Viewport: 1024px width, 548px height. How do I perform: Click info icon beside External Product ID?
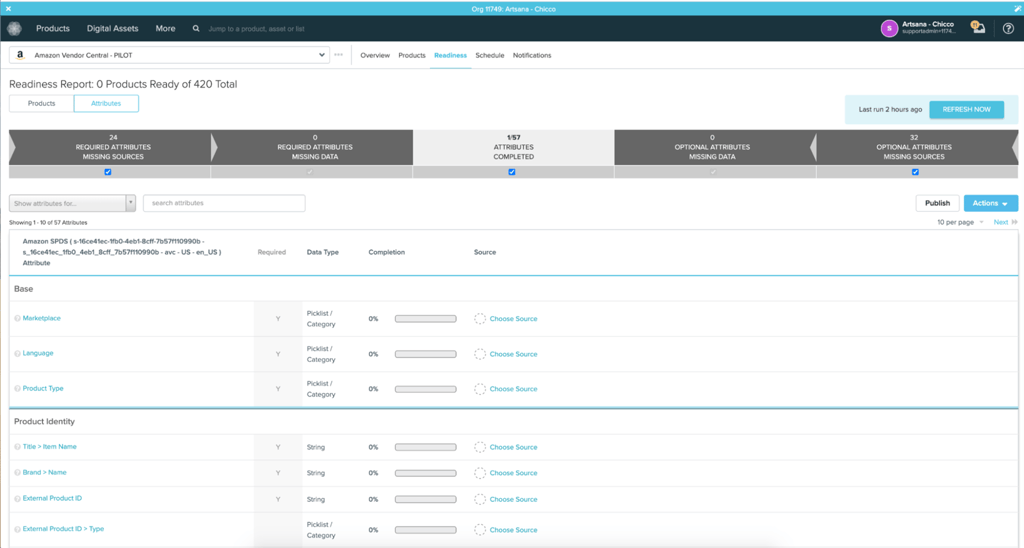pos(18,498)
